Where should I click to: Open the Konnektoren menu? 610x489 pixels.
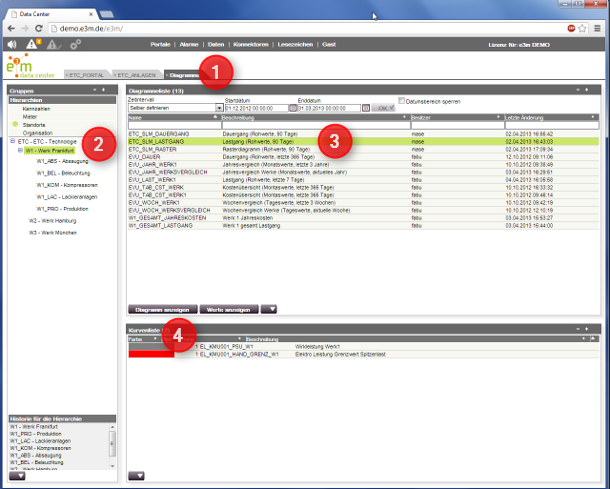pos(251,44)
